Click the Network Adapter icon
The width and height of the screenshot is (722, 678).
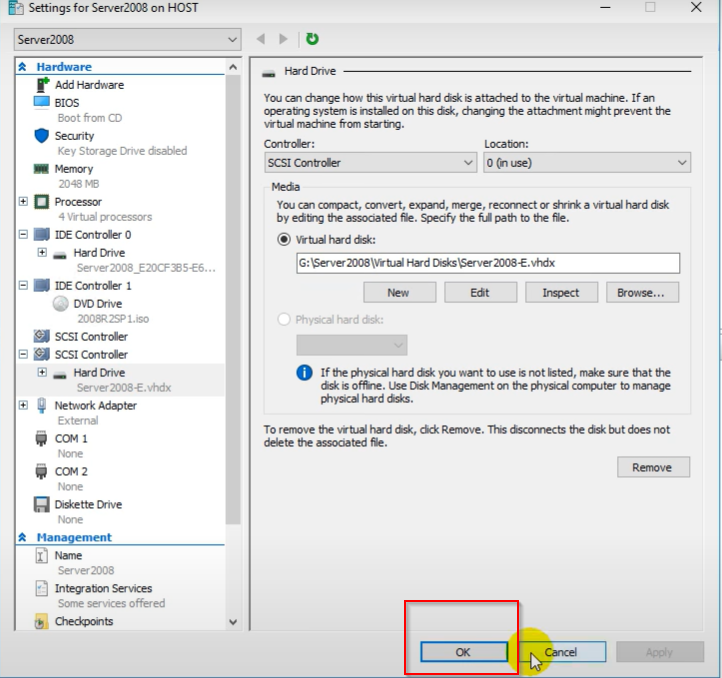click(41, 405)
